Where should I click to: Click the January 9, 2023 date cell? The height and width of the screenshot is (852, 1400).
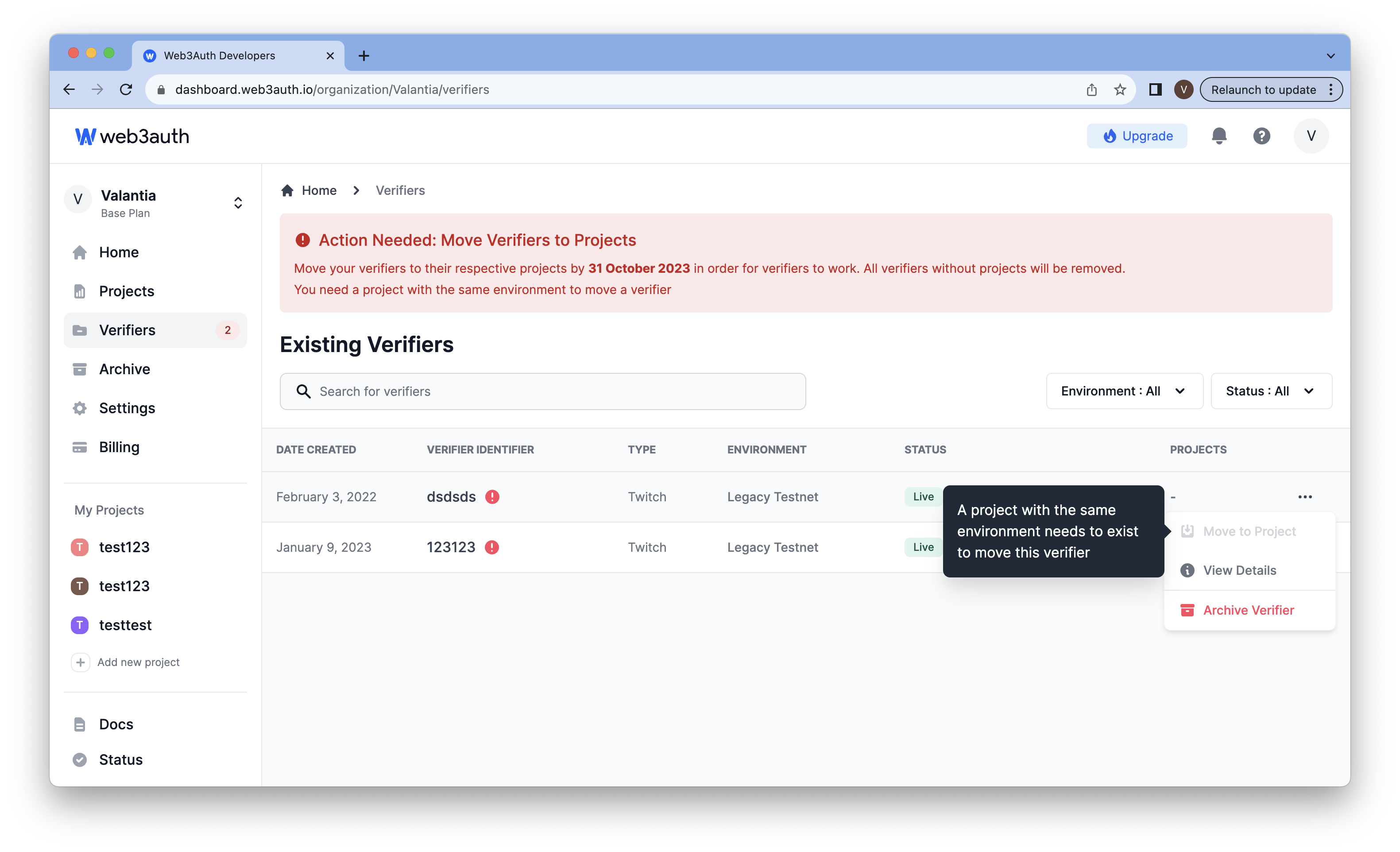click(323, 547)
